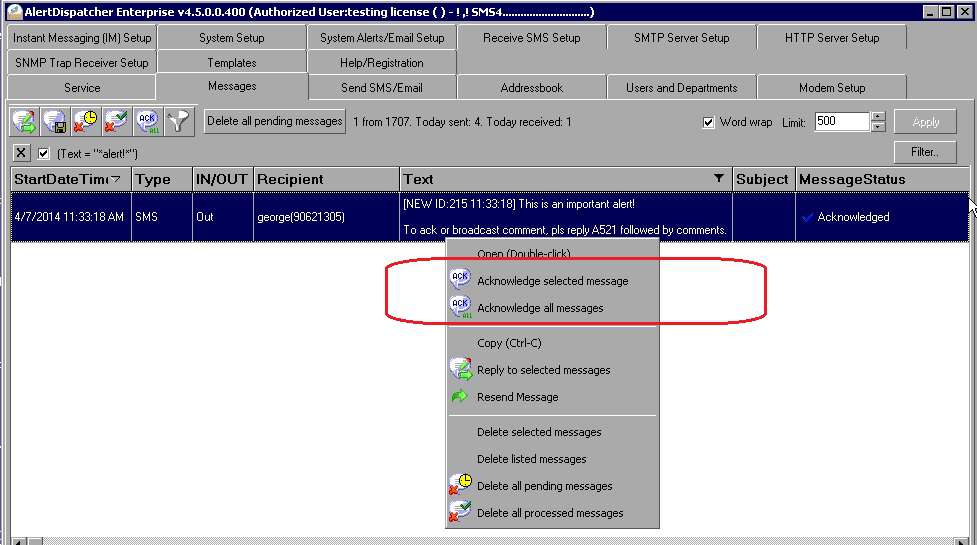The image size is (977, 545).
Task: Open the System Setup tab
Action: click(x=232, y=37)
